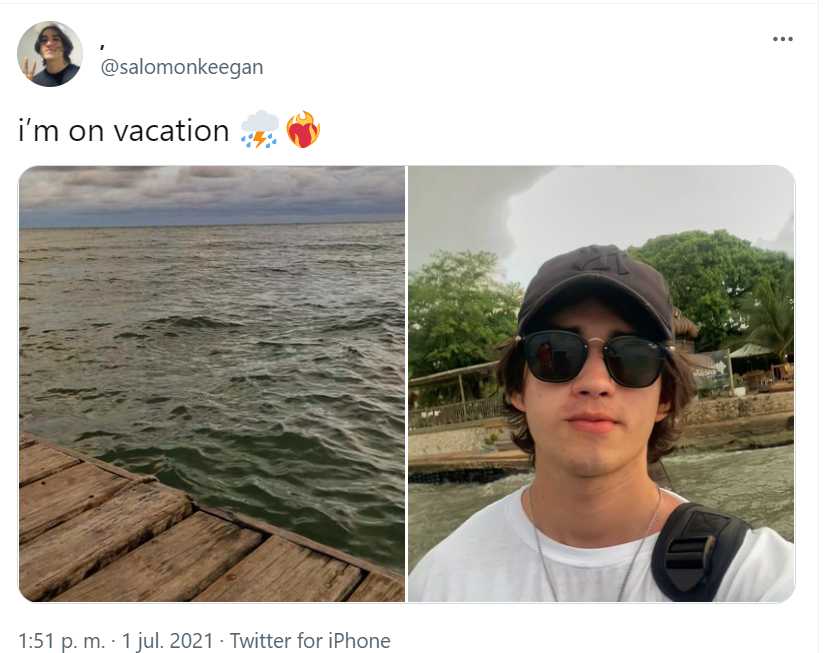
Task: Open the left ocean photo thumbnail
Action: tap(212, 330)
